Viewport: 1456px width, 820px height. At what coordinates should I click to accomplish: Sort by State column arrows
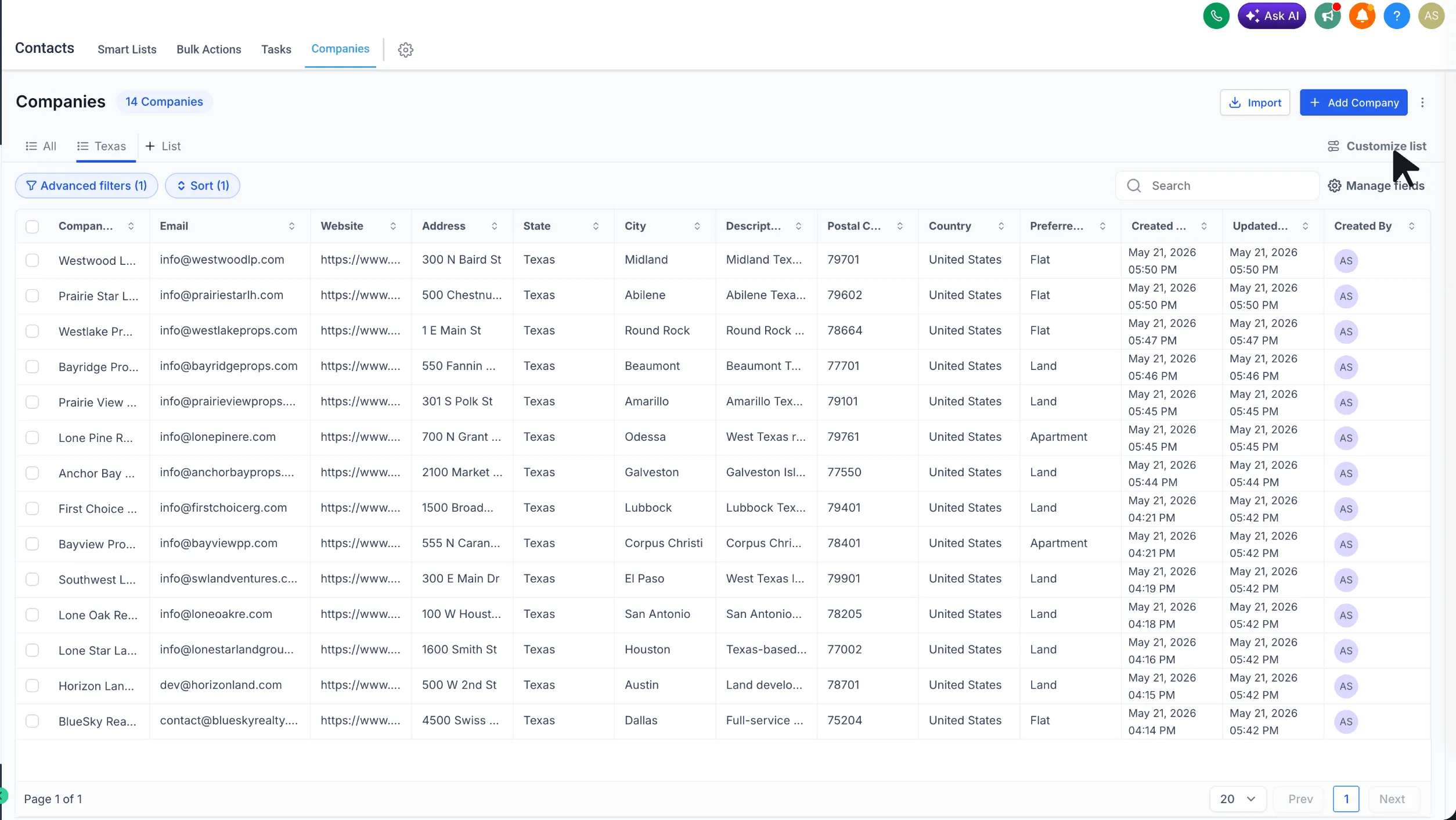pyautogui.click(x=596, y=226)
